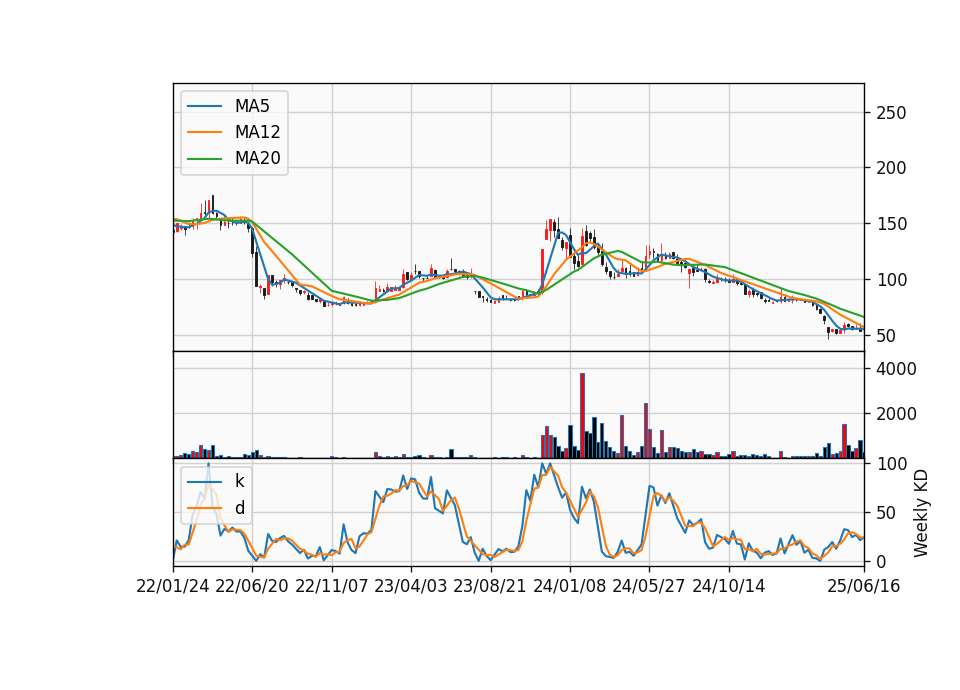The height and width of the screenshot is (690, 960).
Task: Click the 23/04/03 date axis label
Action: click(411, 587)
